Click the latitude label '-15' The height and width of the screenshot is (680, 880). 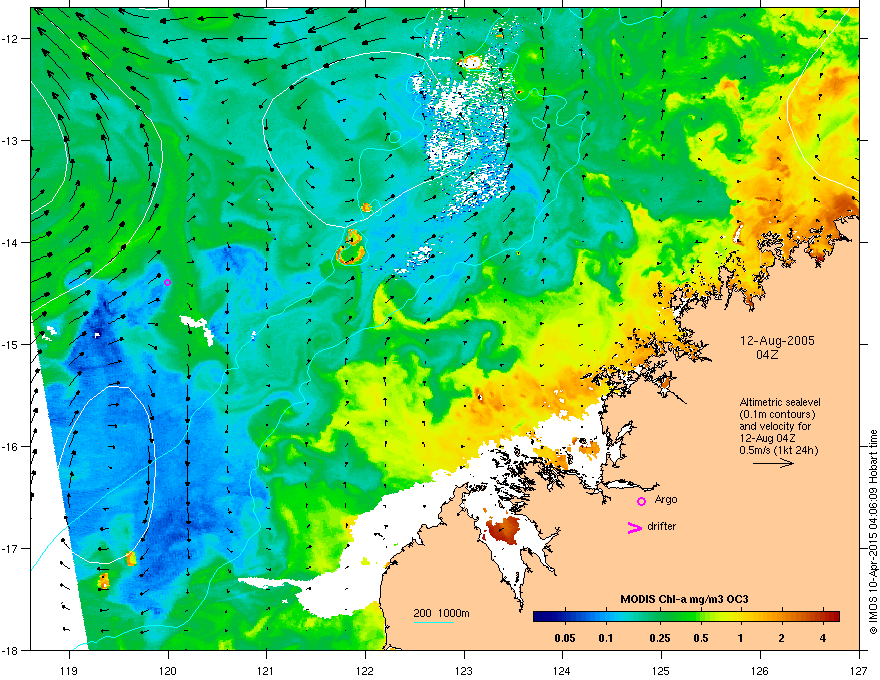(10, 344)
